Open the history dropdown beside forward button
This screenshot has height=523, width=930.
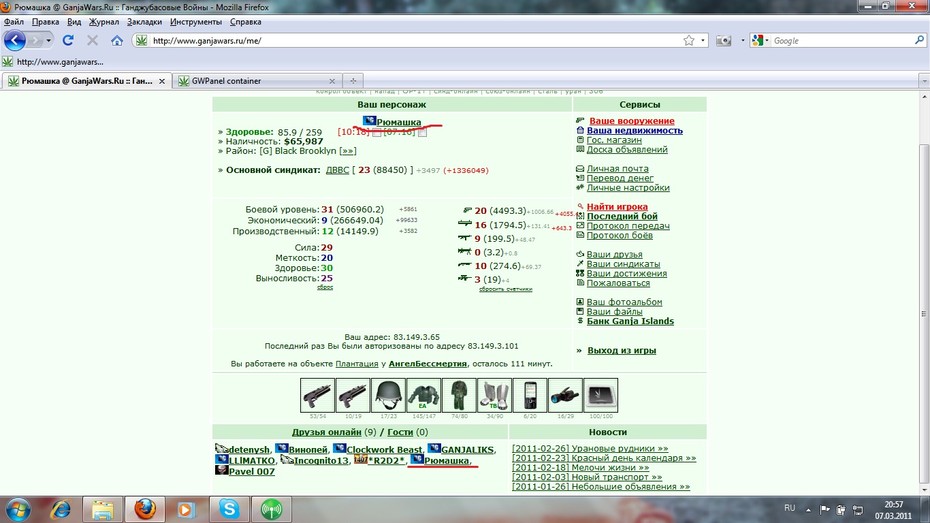(49, 40)
